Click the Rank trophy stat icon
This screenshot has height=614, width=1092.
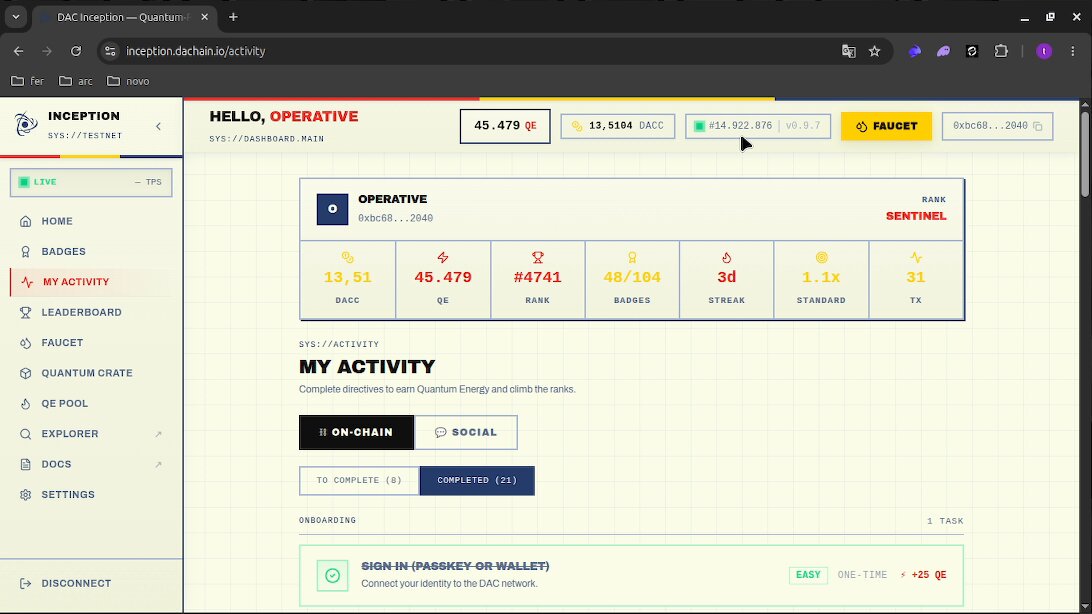[538, 258]
